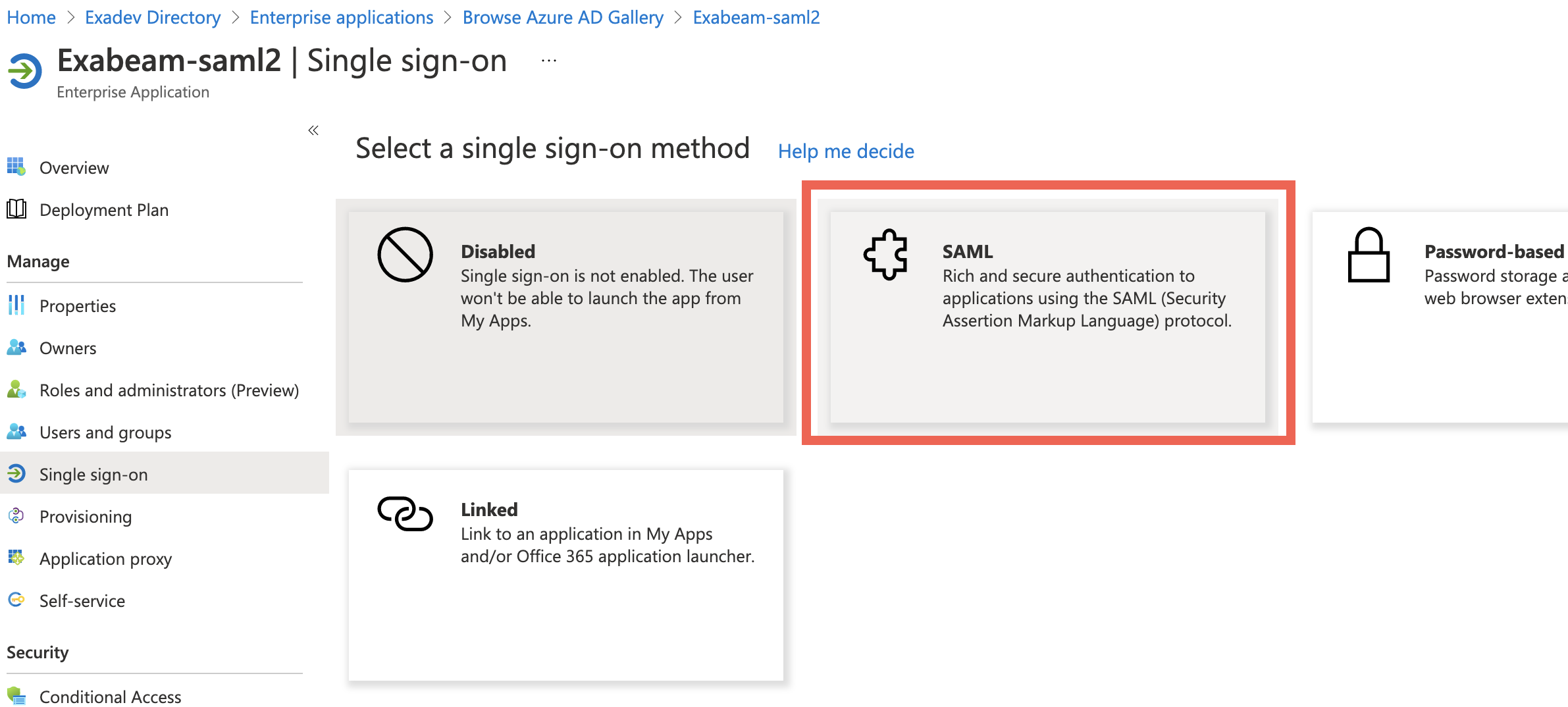
Task: Open the ellipsis more options menu
Action: (x=549, y=61)
